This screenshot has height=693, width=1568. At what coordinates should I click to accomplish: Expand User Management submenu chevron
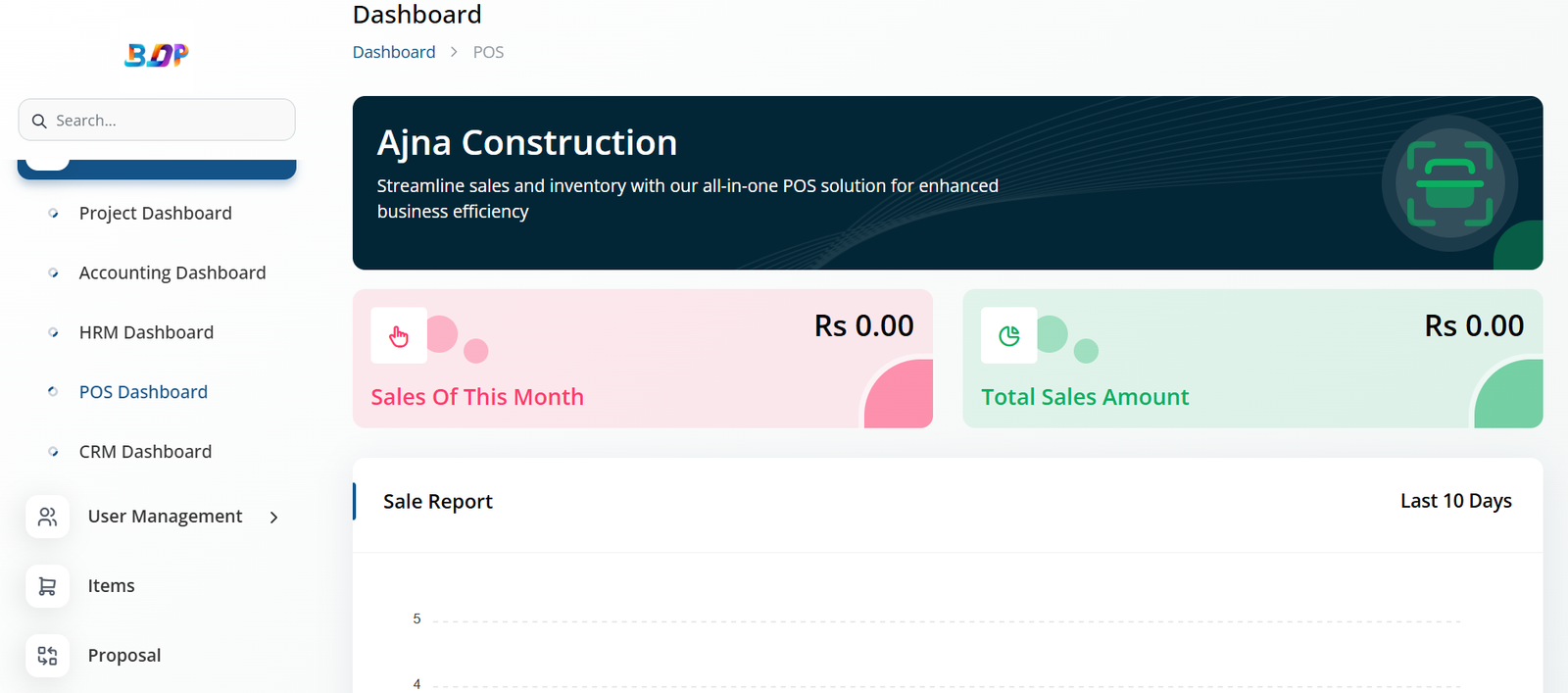274,518
